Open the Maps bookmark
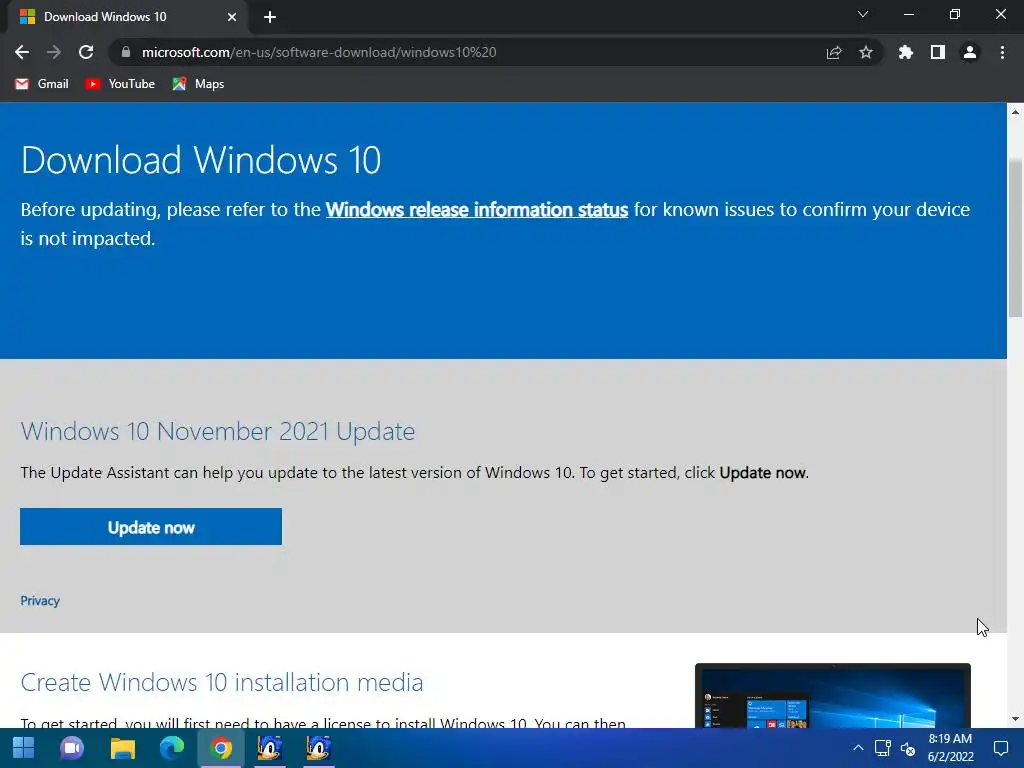1024x768 pixels. (199, 84)
